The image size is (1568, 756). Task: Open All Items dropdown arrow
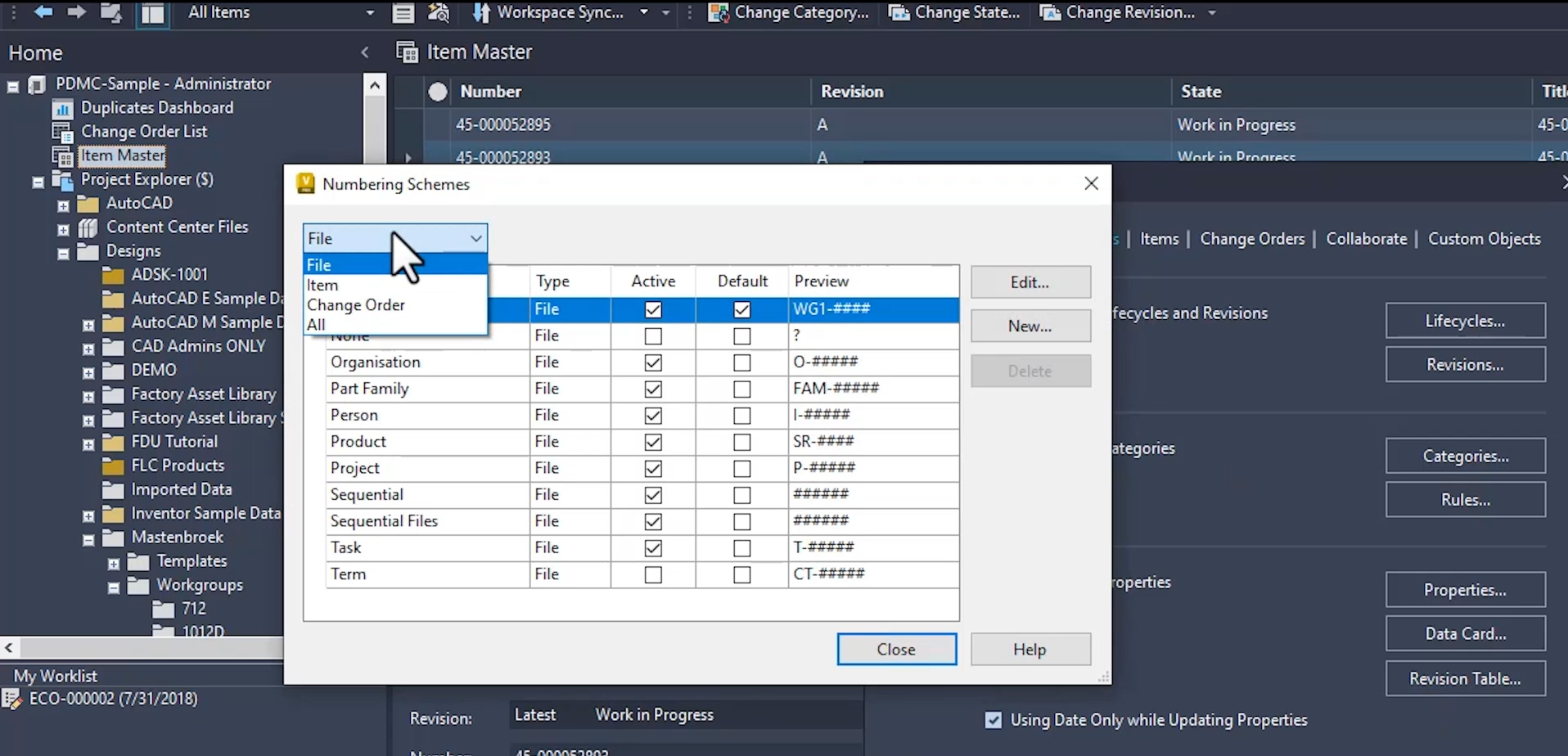point(370,13)
